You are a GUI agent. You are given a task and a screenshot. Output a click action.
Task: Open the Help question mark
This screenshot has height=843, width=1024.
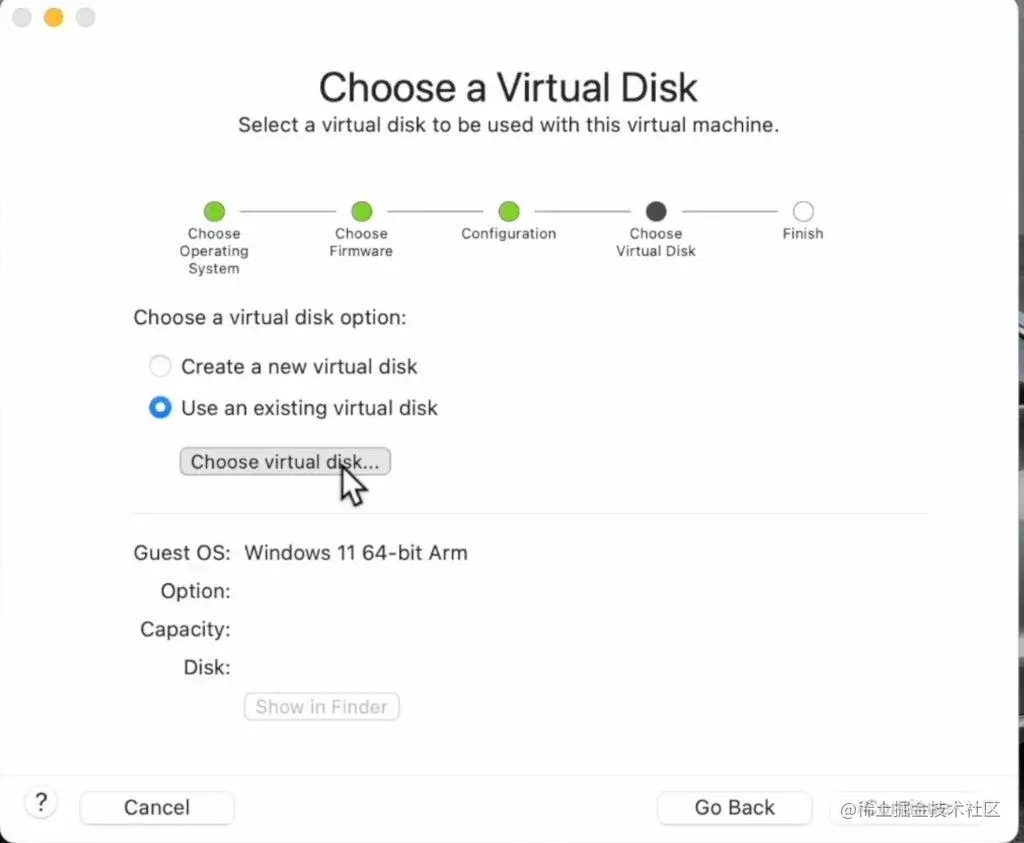40,802
